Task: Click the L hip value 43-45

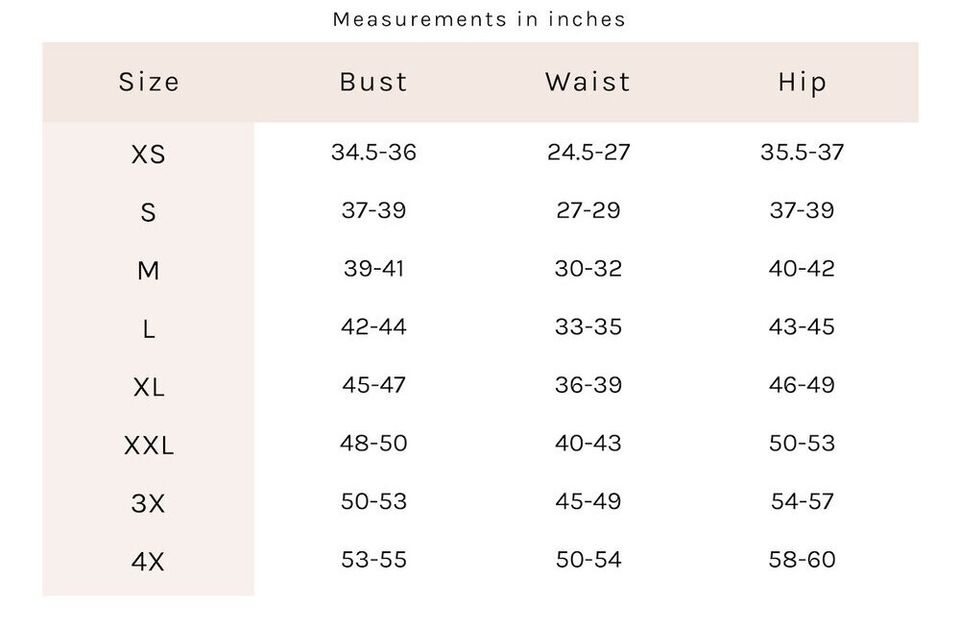Action: click(802, 326)
